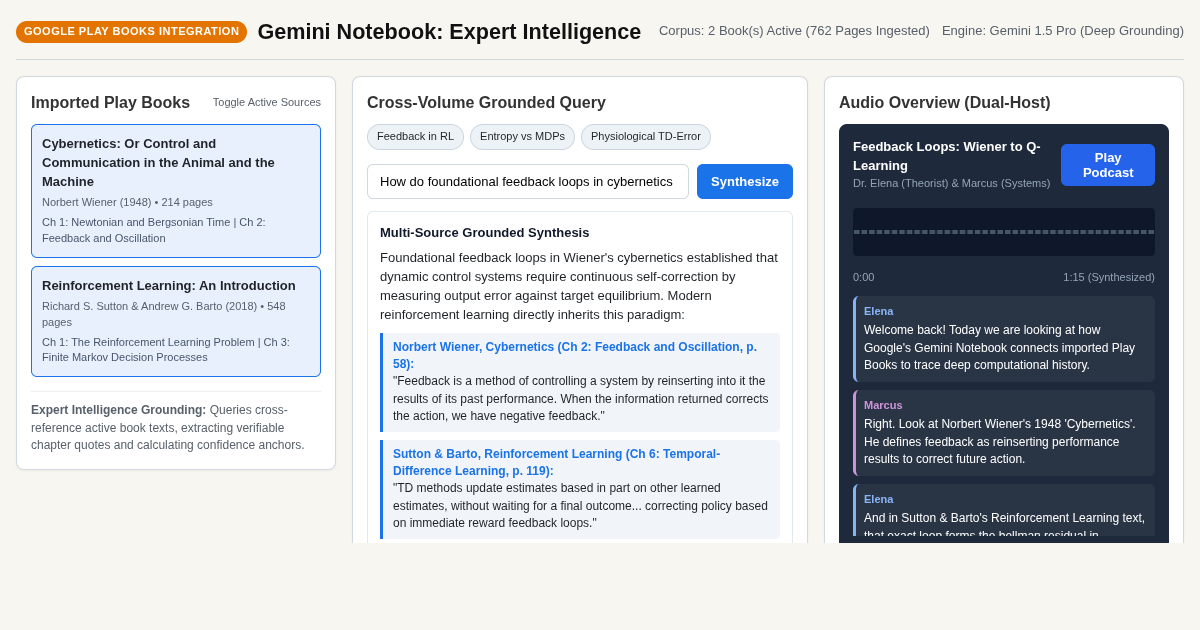Click the Audio Overview (Dual-Host) heading
The width and height of the screenshot is (1200, 630).
945,103
